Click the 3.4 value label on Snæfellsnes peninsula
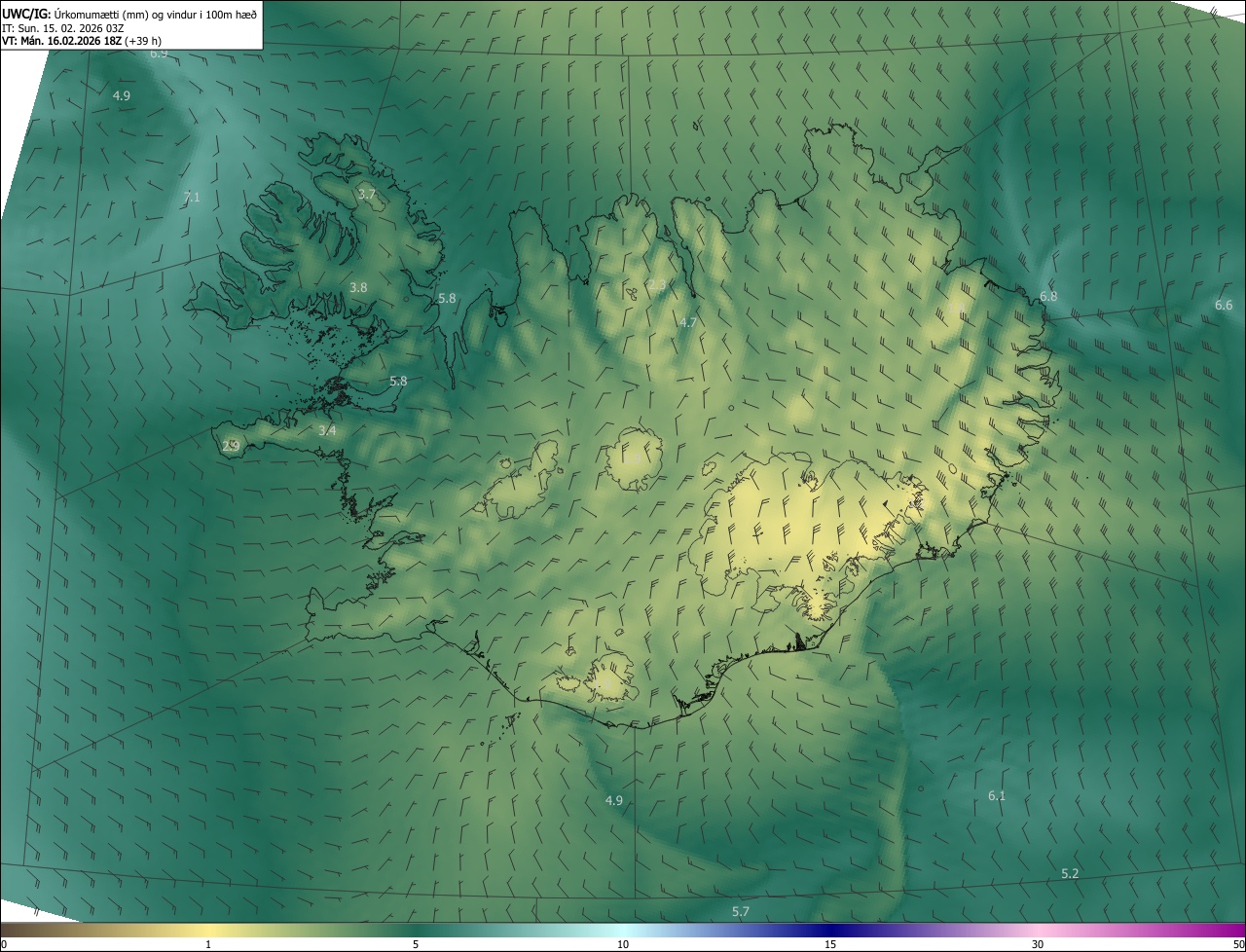Image resolution: width=1246 pixels, height=952 pixels. click(327, 430)
